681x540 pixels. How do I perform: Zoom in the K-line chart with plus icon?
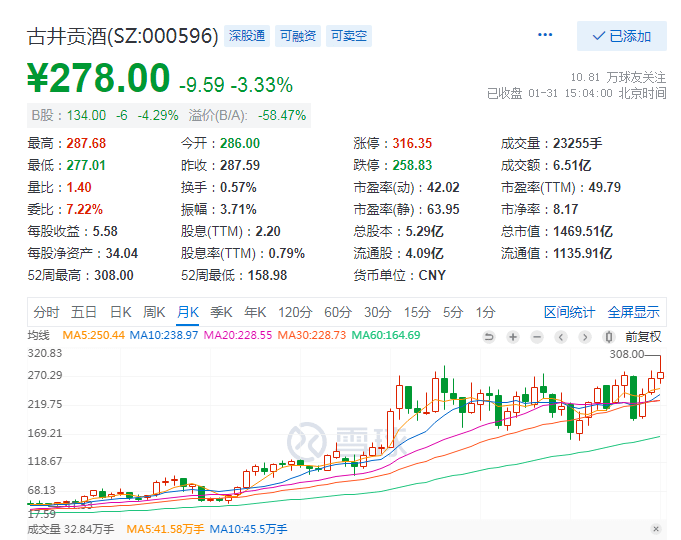[512, 336]
